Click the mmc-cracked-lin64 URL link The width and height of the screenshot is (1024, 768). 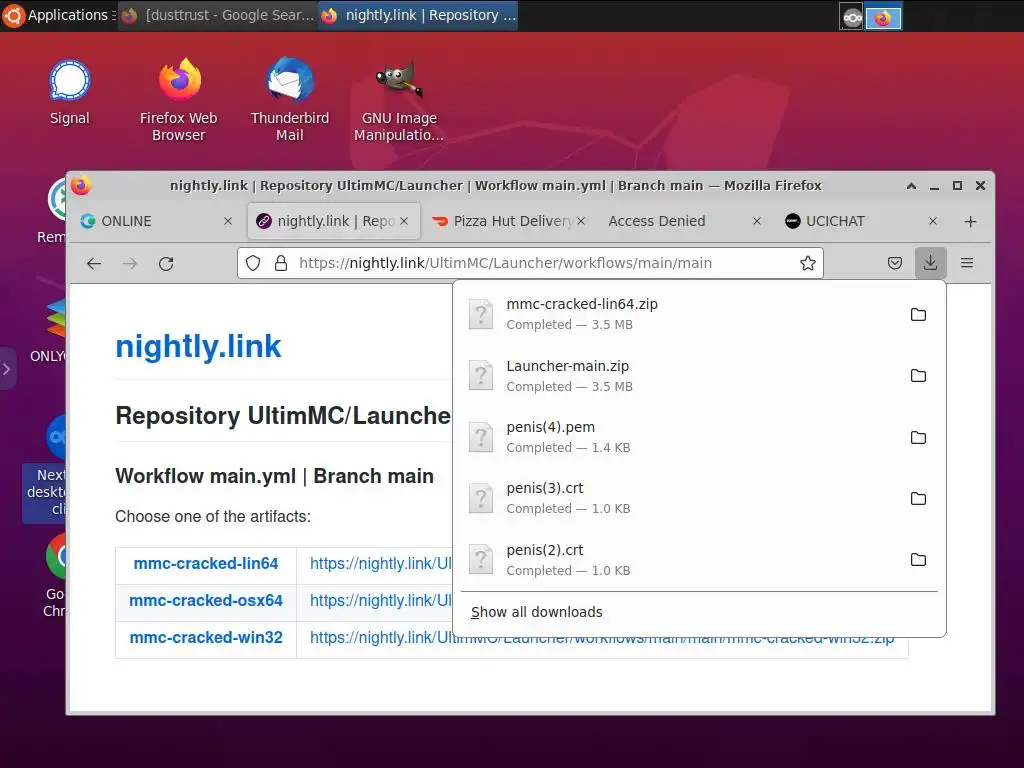point(381,564)
